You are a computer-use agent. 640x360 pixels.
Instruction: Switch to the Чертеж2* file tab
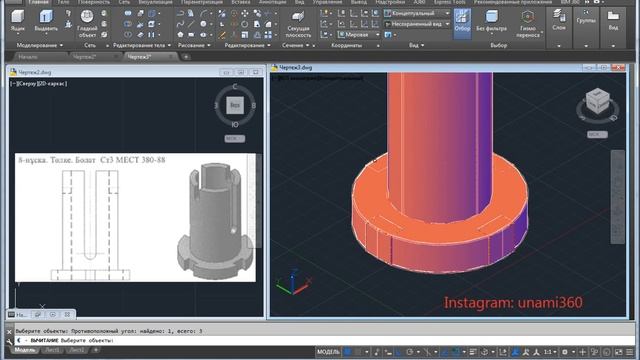tap(85, 57)
